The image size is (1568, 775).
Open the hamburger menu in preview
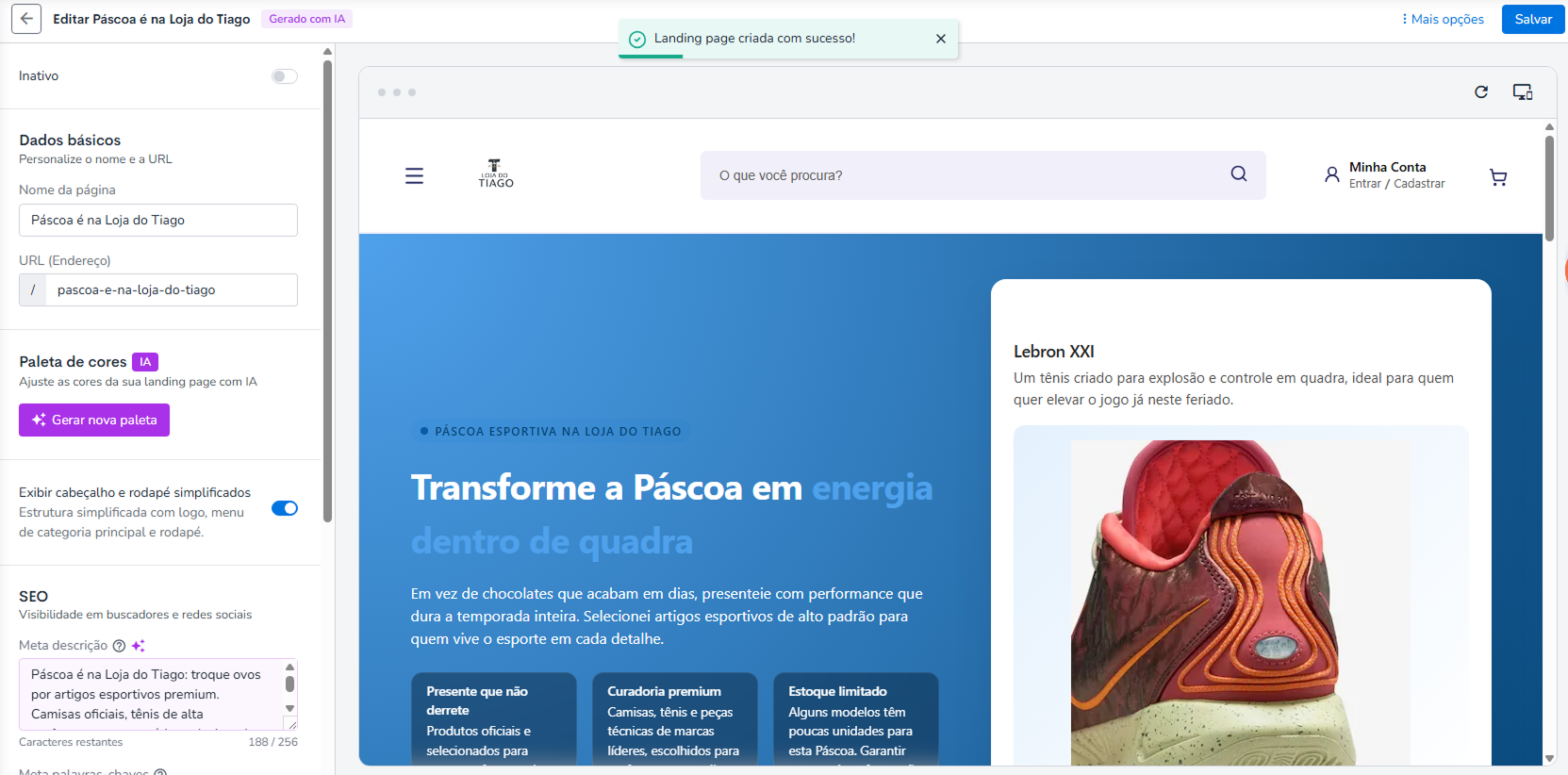tap(414, 175)
